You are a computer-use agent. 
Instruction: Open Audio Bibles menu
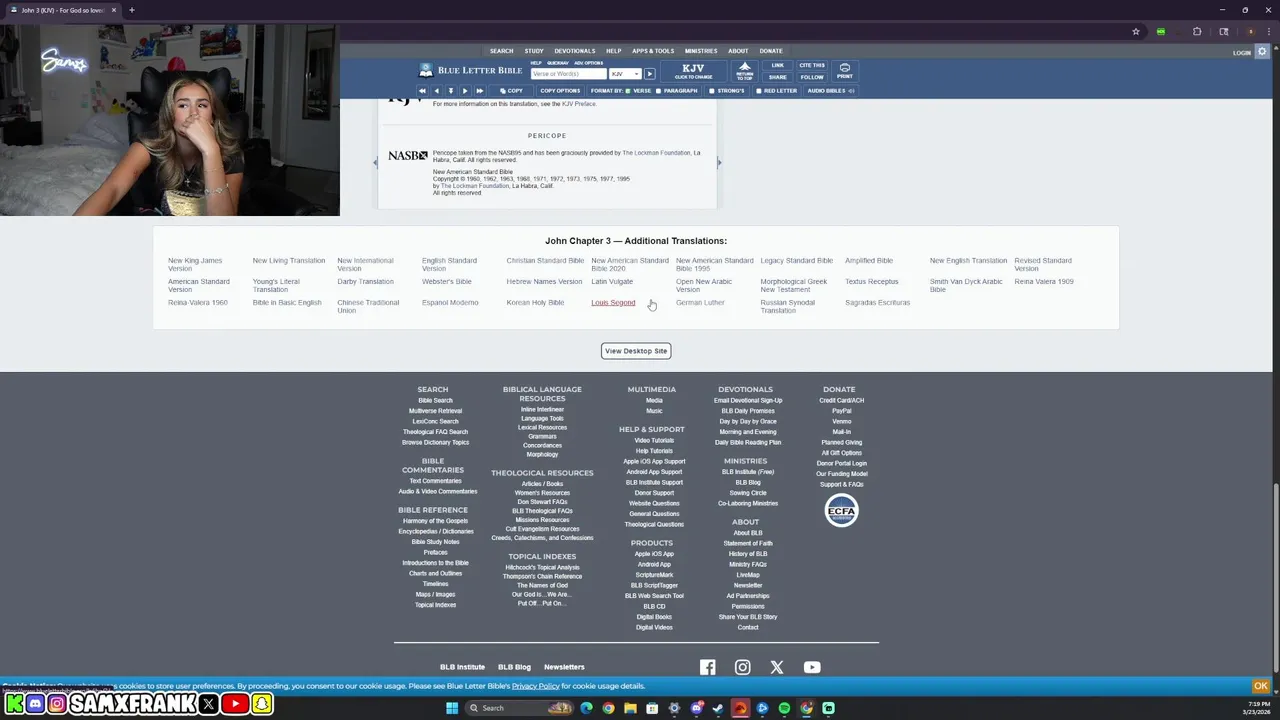830,91
